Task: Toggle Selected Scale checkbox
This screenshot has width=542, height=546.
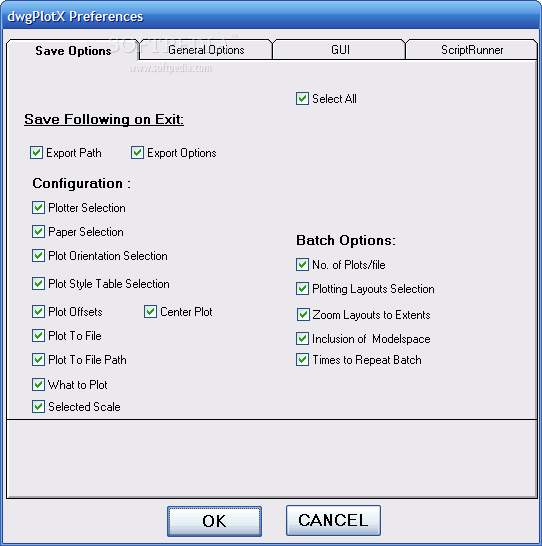Action: 38,406
